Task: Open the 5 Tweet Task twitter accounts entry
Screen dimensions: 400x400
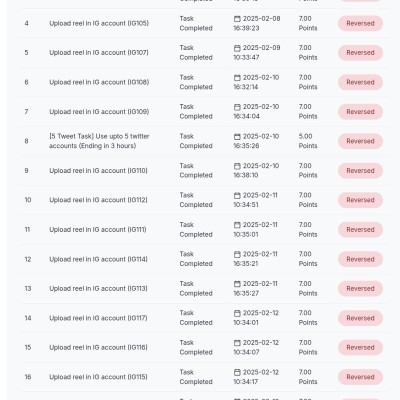Action: 99,141
